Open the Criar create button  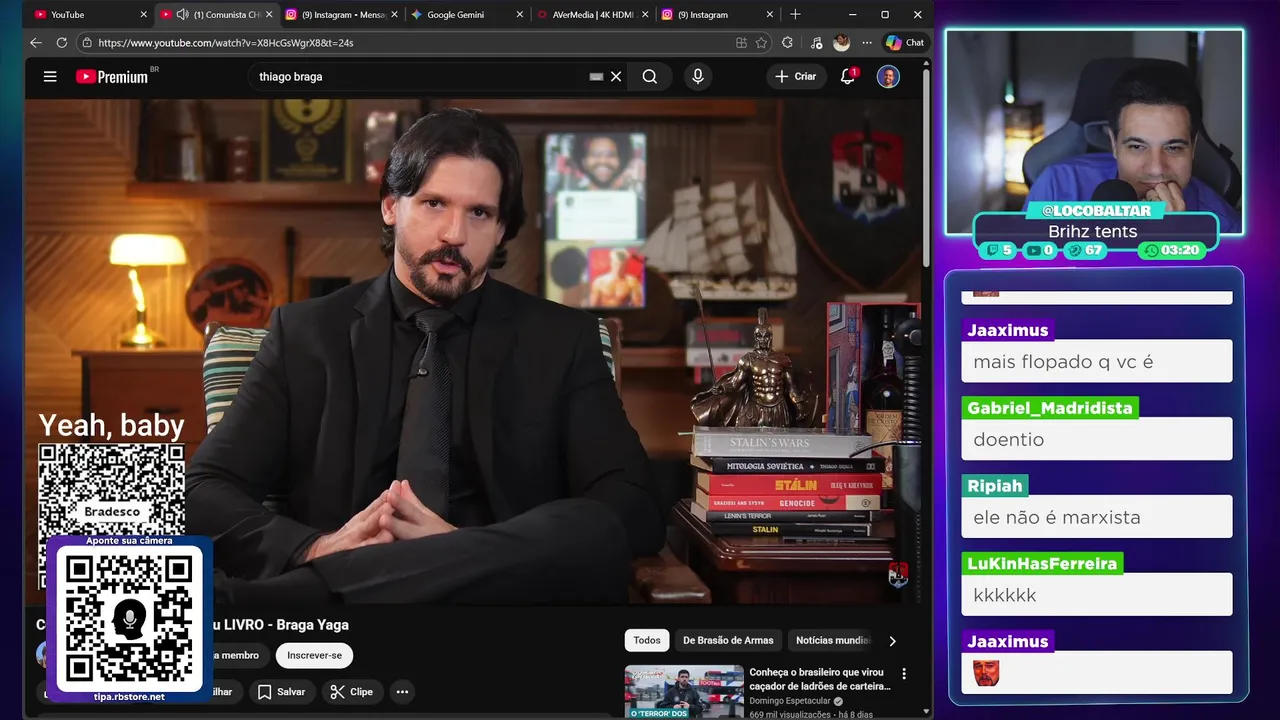[x=796, y=76]
